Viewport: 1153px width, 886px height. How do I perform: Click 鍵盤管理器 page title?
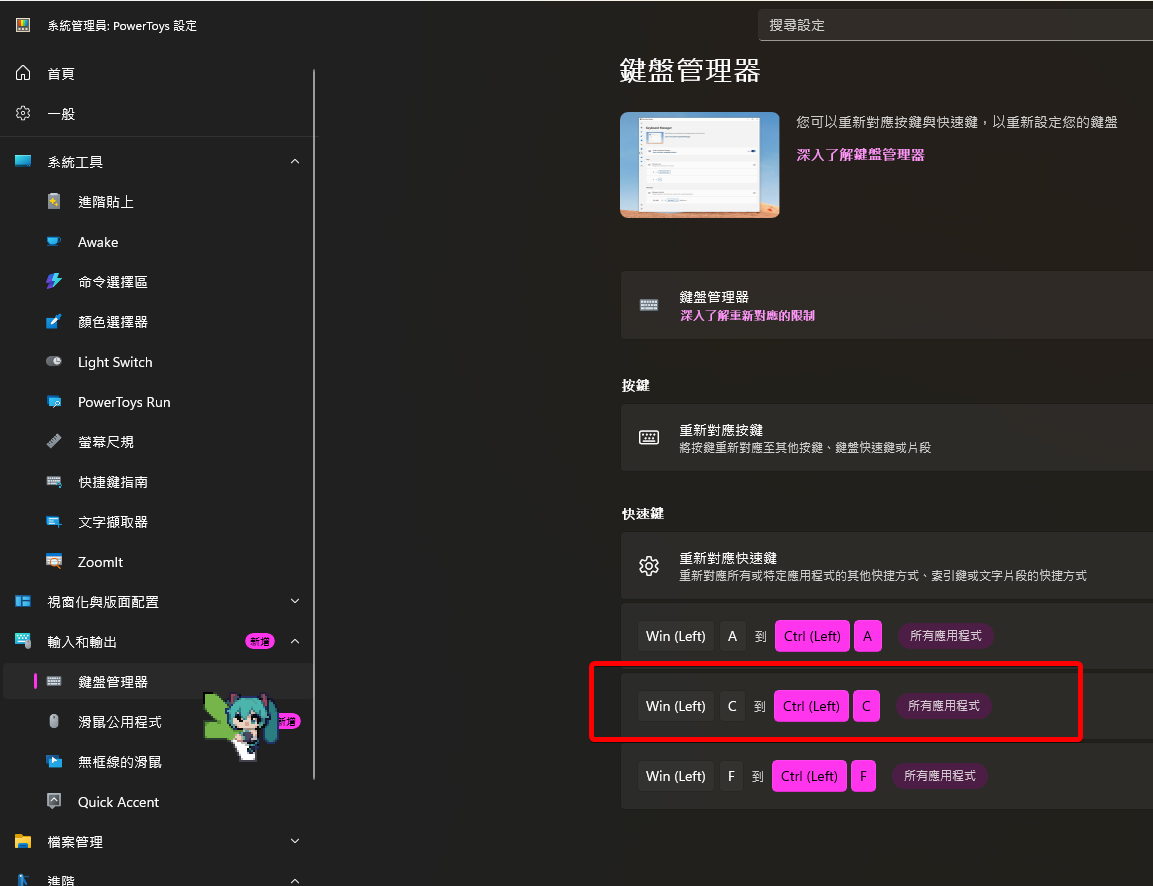tap(690, 71)
